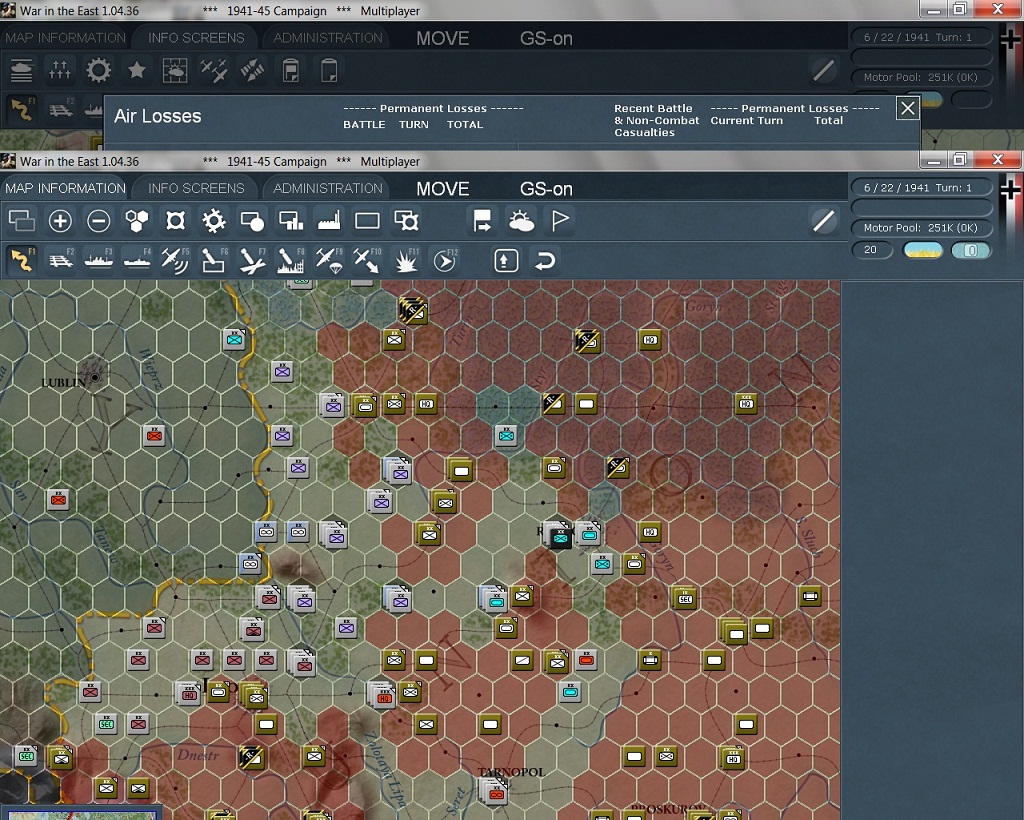Click the flag with arrow icon

tap(483, 221)
